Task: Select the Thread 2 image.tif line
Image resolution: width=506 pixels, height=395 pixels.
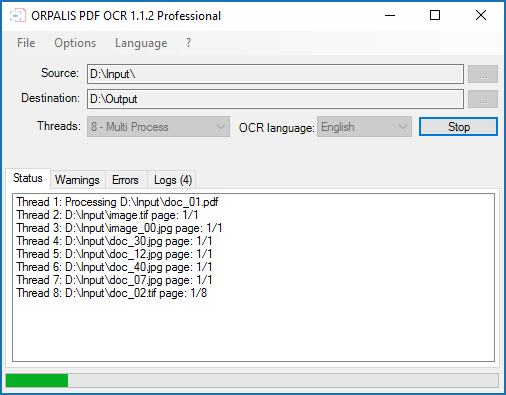Action: click(107, 215)
